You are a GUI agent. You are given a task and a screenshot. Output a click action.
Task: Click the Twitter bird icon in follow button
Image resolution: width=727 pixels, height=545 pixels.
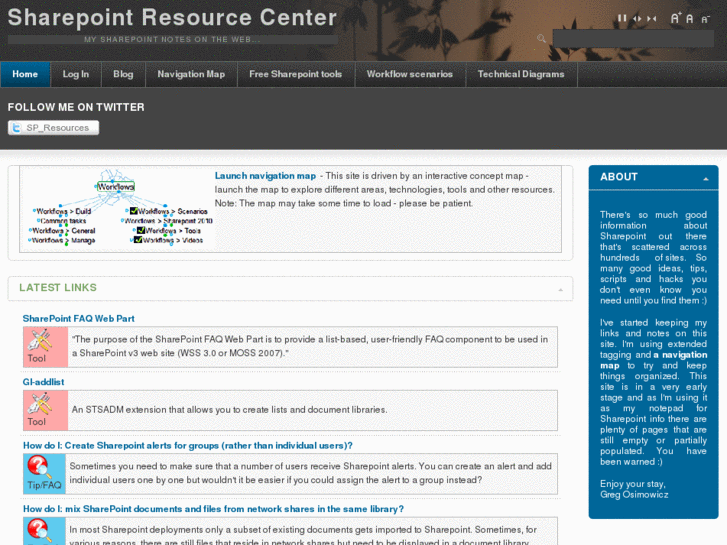17,128
